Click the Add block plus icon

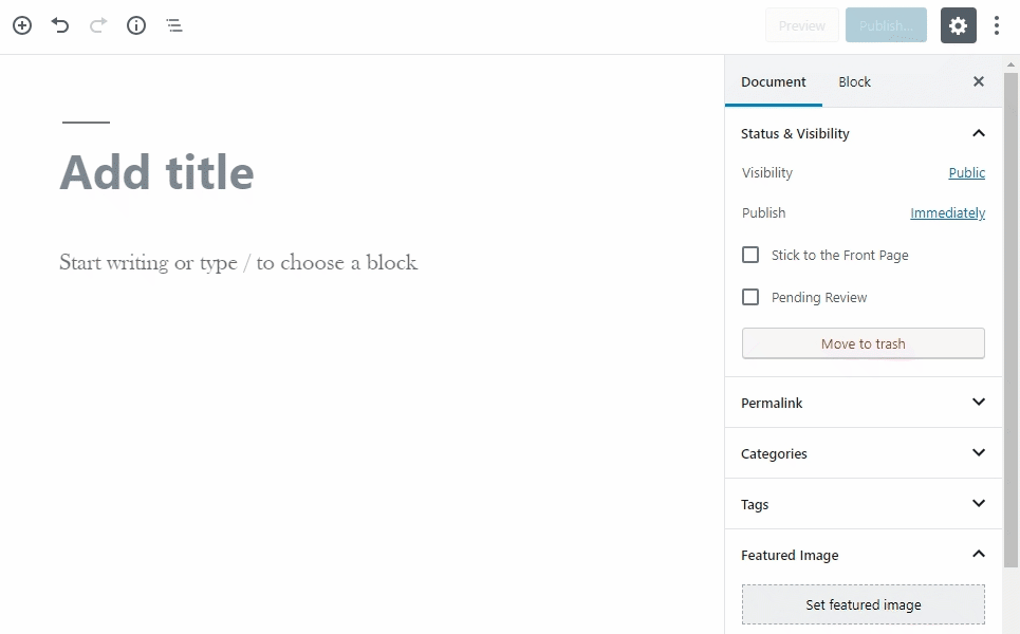(x=22, y=26)
